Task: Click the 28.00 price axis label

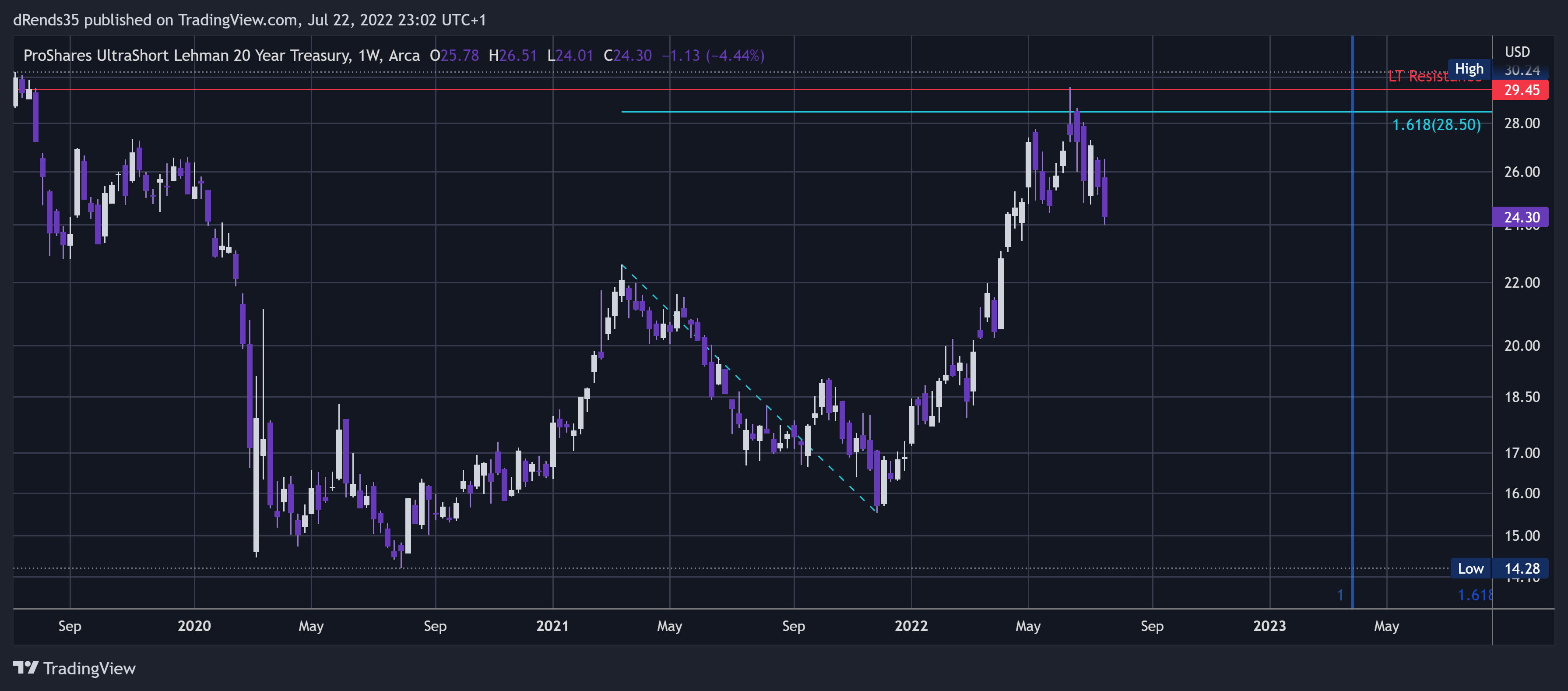Action: (x=1522, y=123)
